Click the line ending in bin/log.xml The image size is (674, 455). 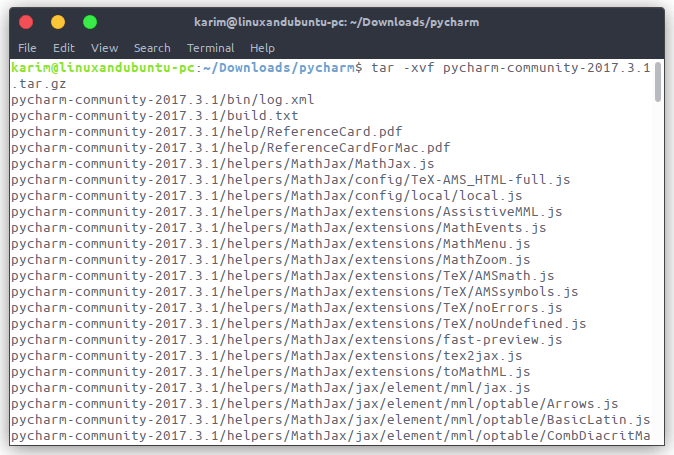[x=163, y=100]
